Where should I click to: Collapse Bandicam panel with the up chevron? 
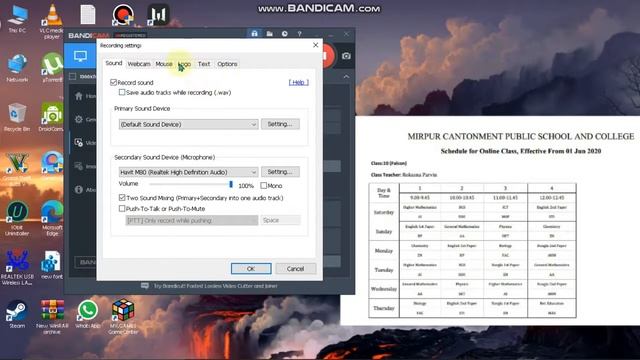coord(346,76)
